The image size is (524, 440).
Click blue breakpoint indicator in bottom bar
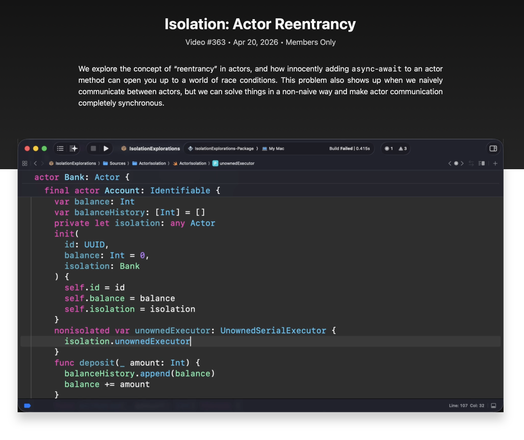pos(27,406)
